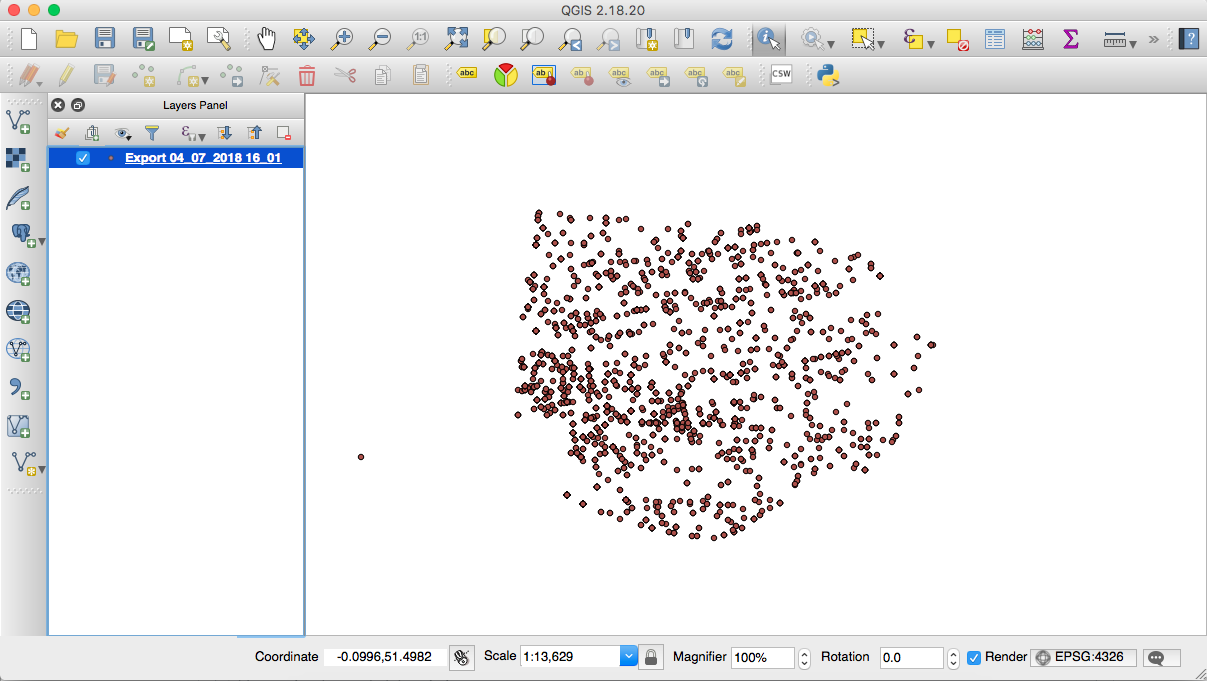1207x681 pixels.
Task: Click Add Group in Layers Panel
Action: click(92, 132)
